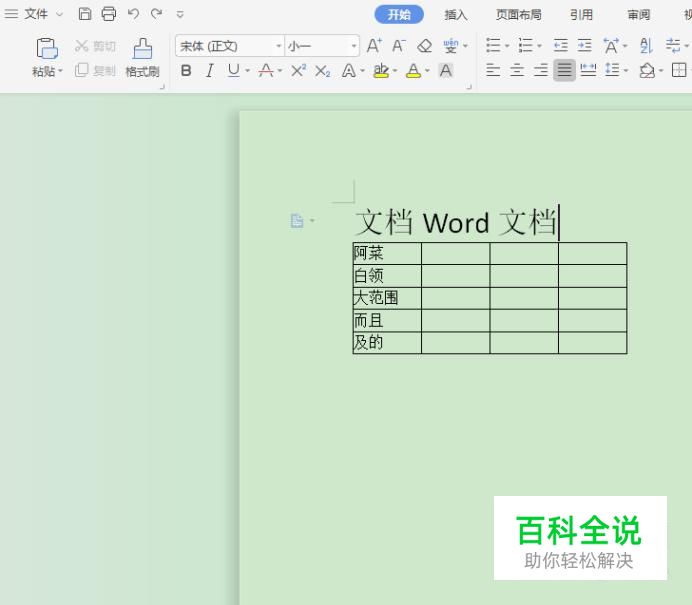Viewport: 692px width, 605px height.
Task: Expand the font size dropdown
Action: [x=354, y=47]
